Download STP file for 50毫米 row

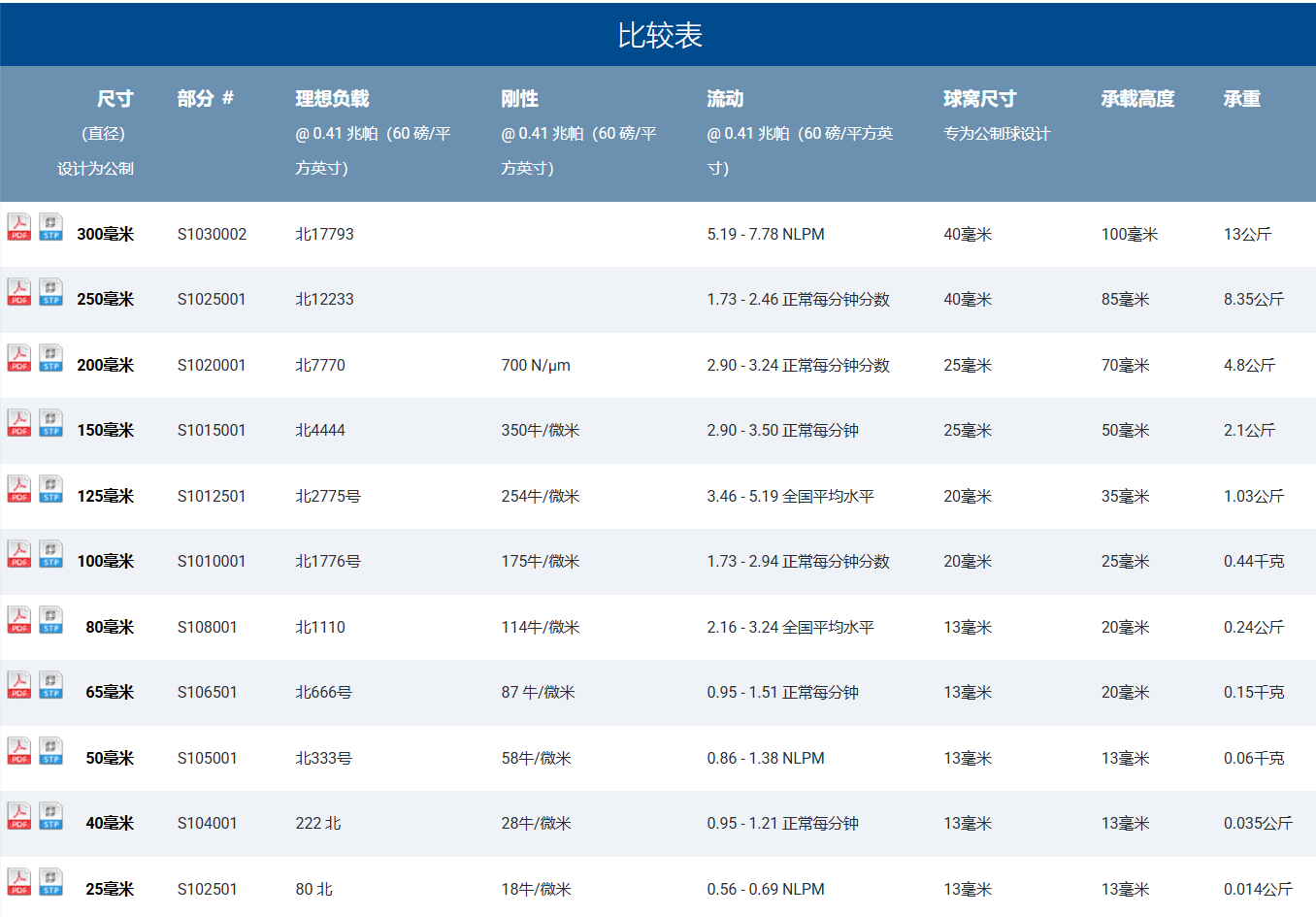click(x=50, y=751)
